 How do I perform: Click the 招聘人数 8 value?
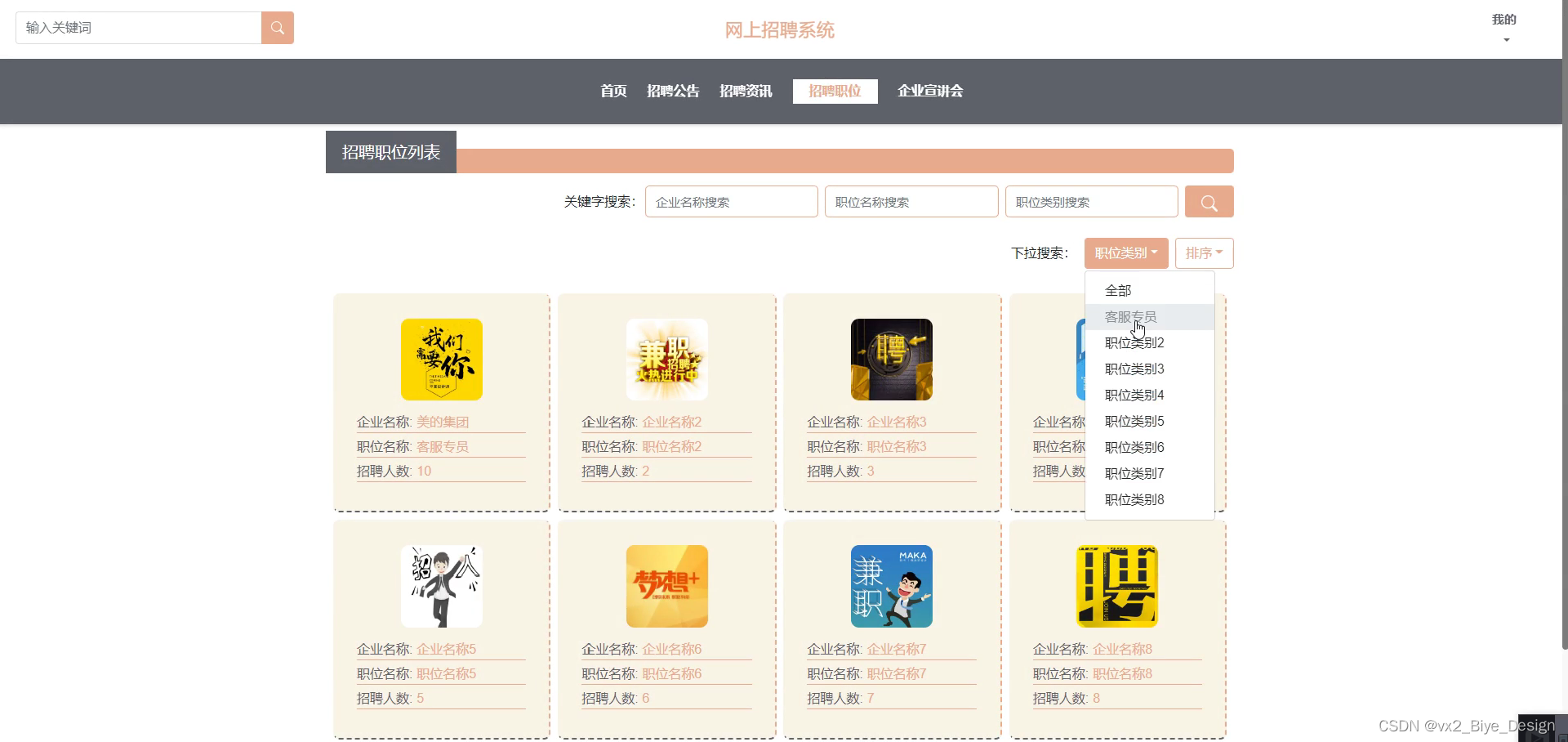coord(1097,699)
